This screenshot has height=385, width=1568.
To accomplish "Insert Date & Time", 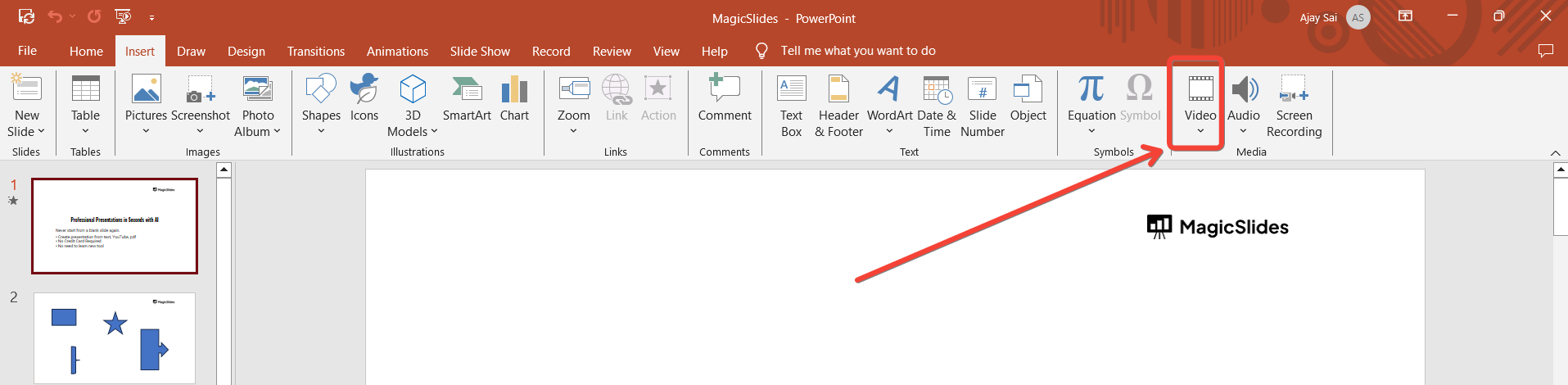I will (x=937, y=105).
